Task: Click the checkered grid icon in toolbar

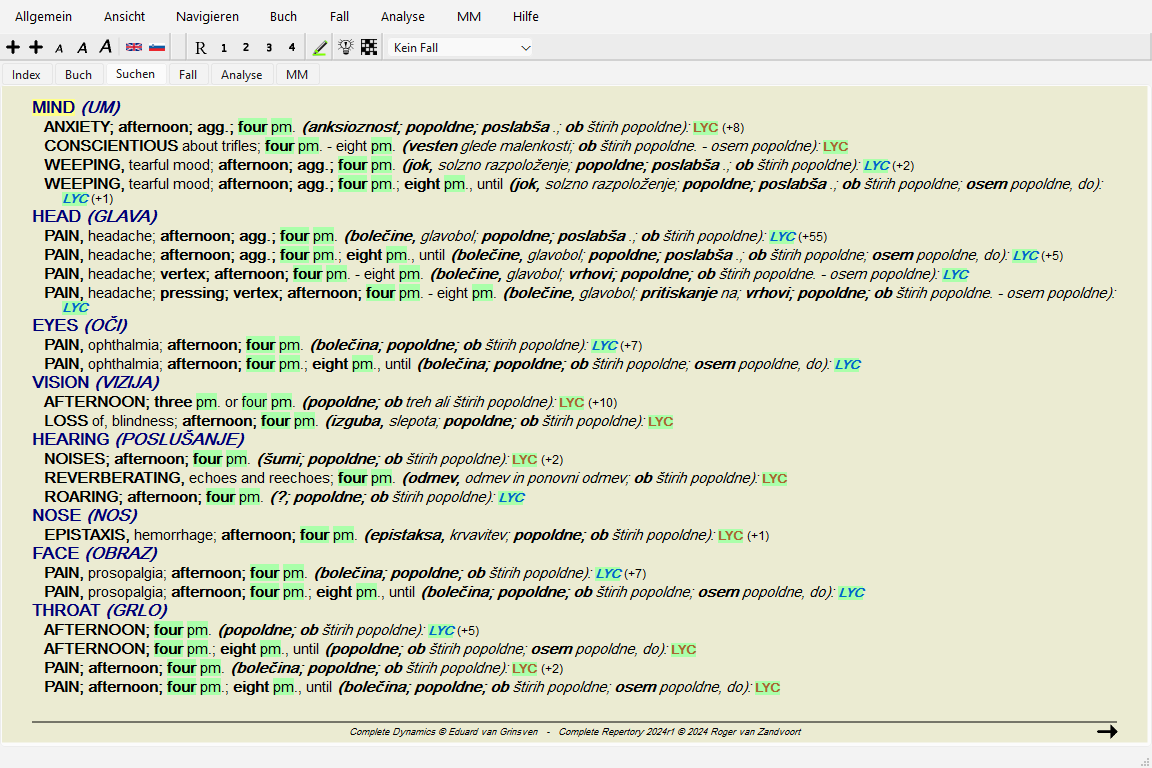Action: tap(369, 47)
